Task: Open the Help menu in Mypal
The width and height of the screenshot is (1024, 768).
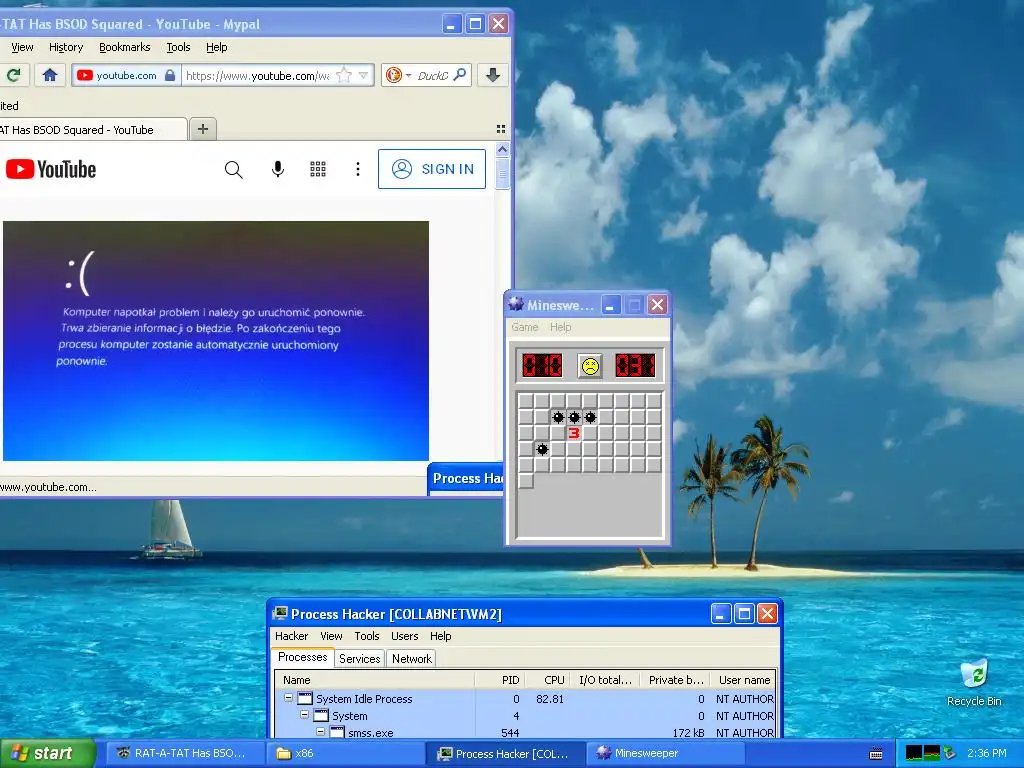Action: 217,47
